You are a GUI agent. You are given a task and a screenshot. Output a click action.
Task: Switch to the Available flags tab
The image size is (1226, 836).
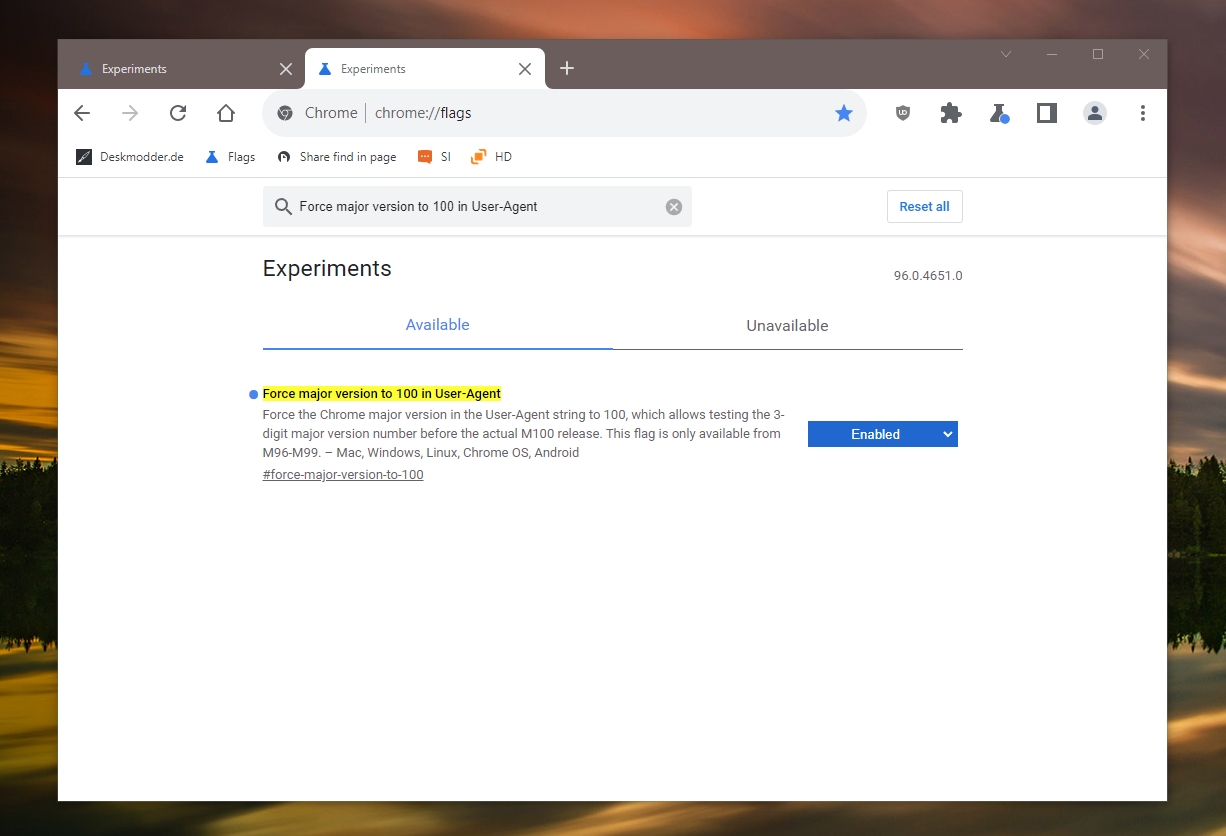pyautogui.click(x=438, y=325)
